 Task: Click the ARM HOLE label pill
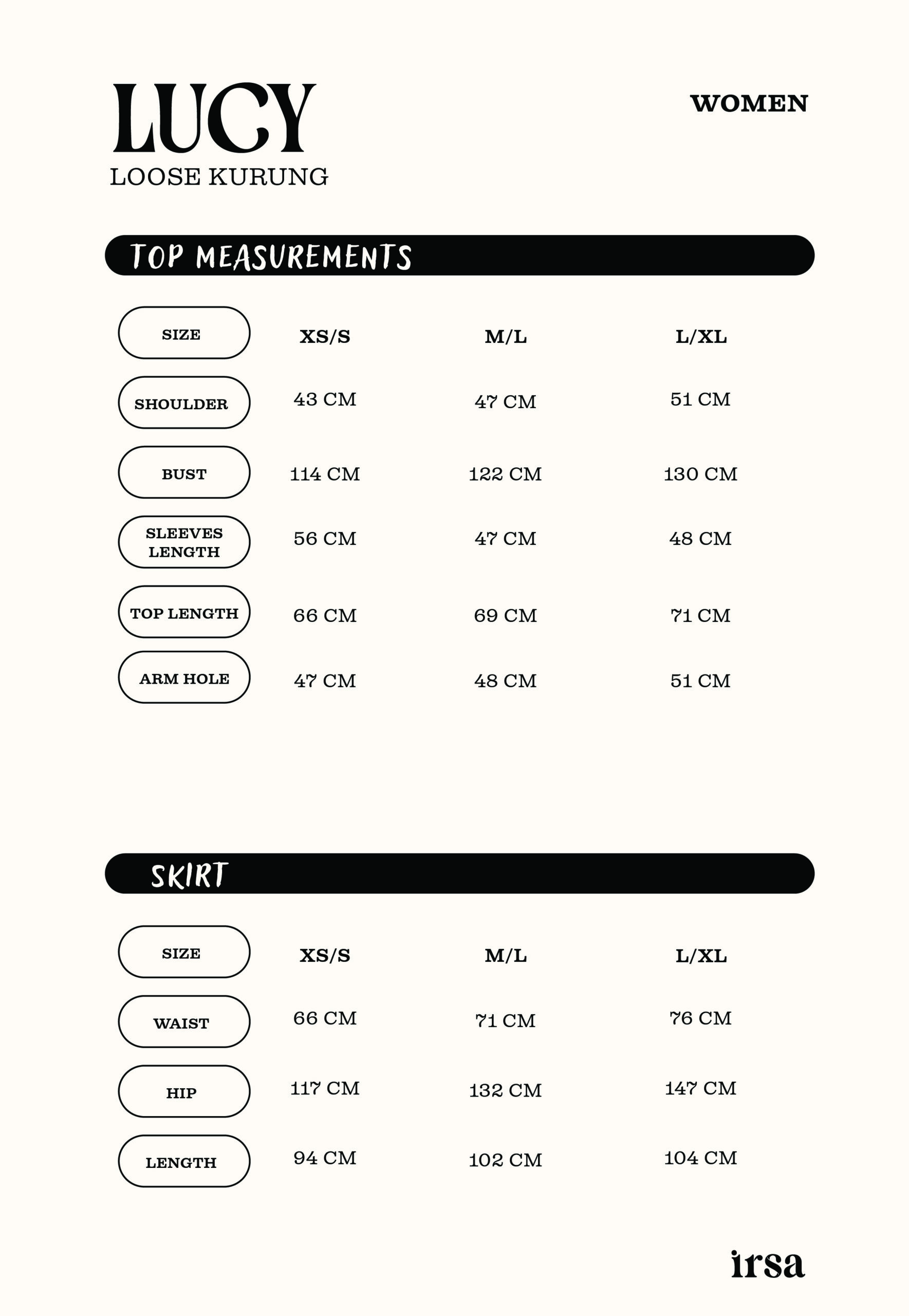pos(184,678)
